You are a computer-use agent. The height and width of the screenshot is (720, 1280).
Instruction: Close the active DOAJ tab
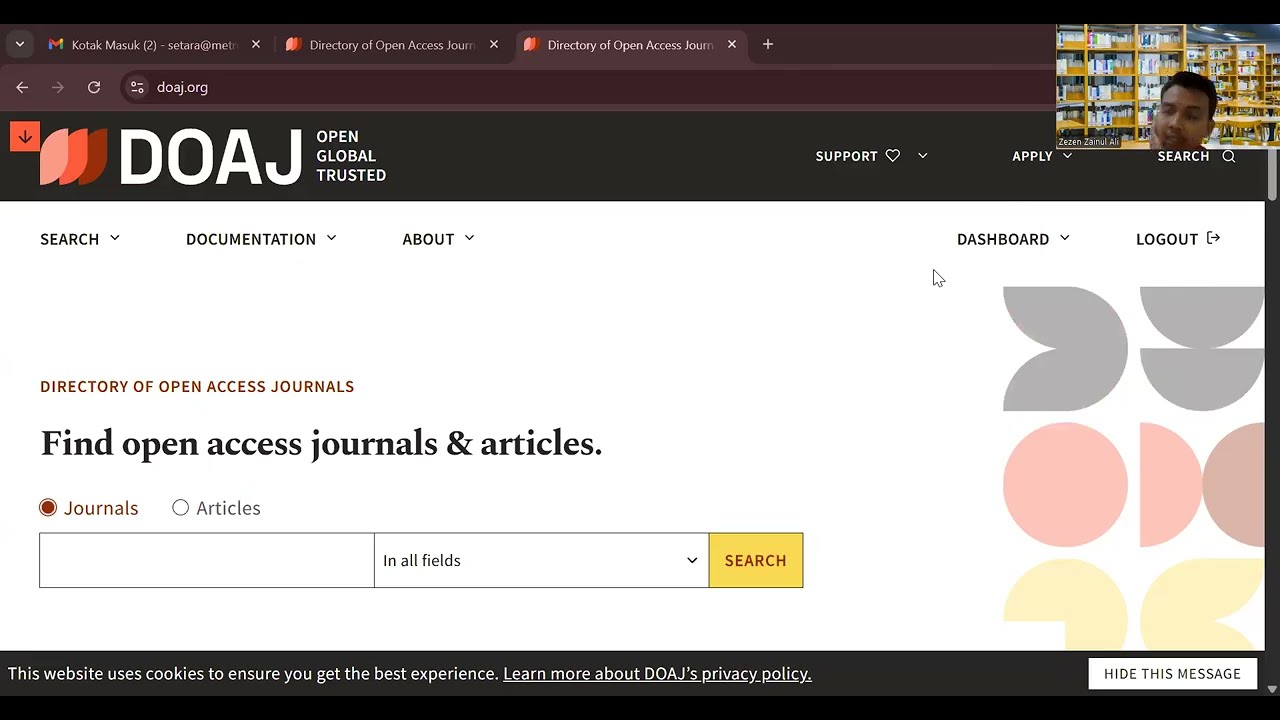pyautogui.click(x=732, y=44)
